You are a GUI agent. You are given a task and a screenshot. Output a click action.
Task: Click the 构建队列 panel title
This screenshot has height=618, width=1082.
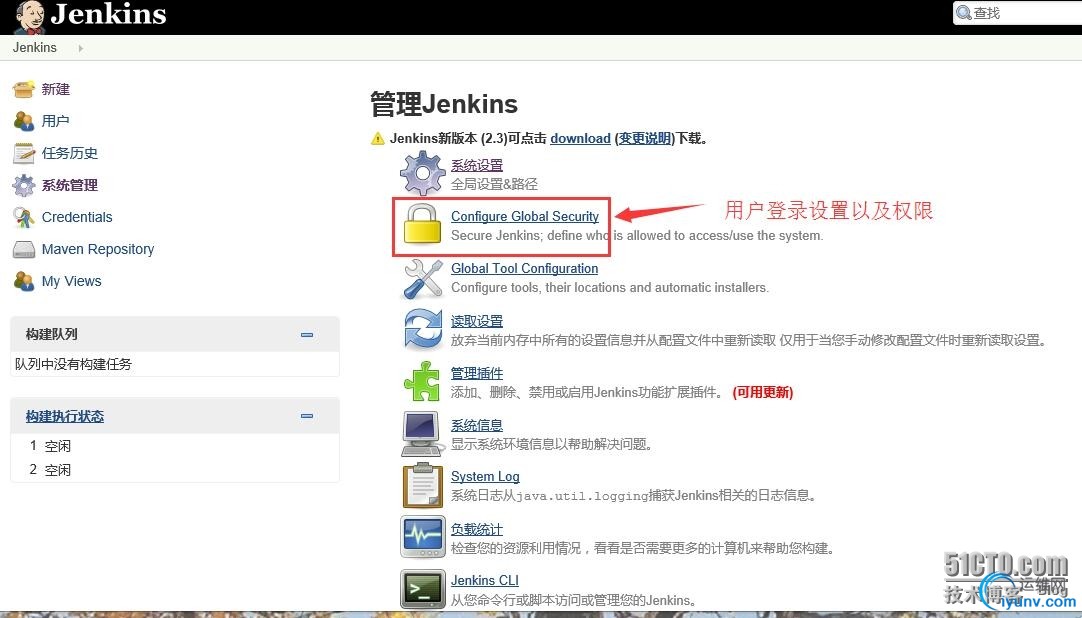pyautogui.click(x=52, y=335)
